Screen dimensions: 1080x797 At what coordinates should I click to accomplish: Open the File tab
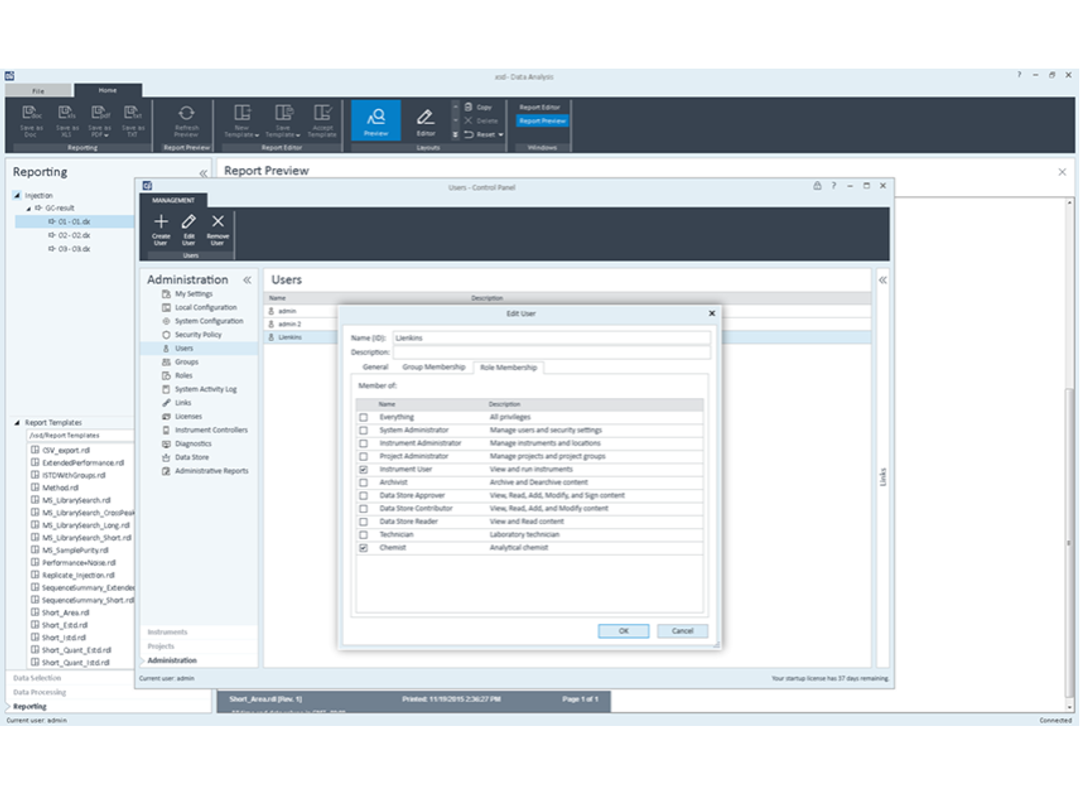tap(38, 90)
